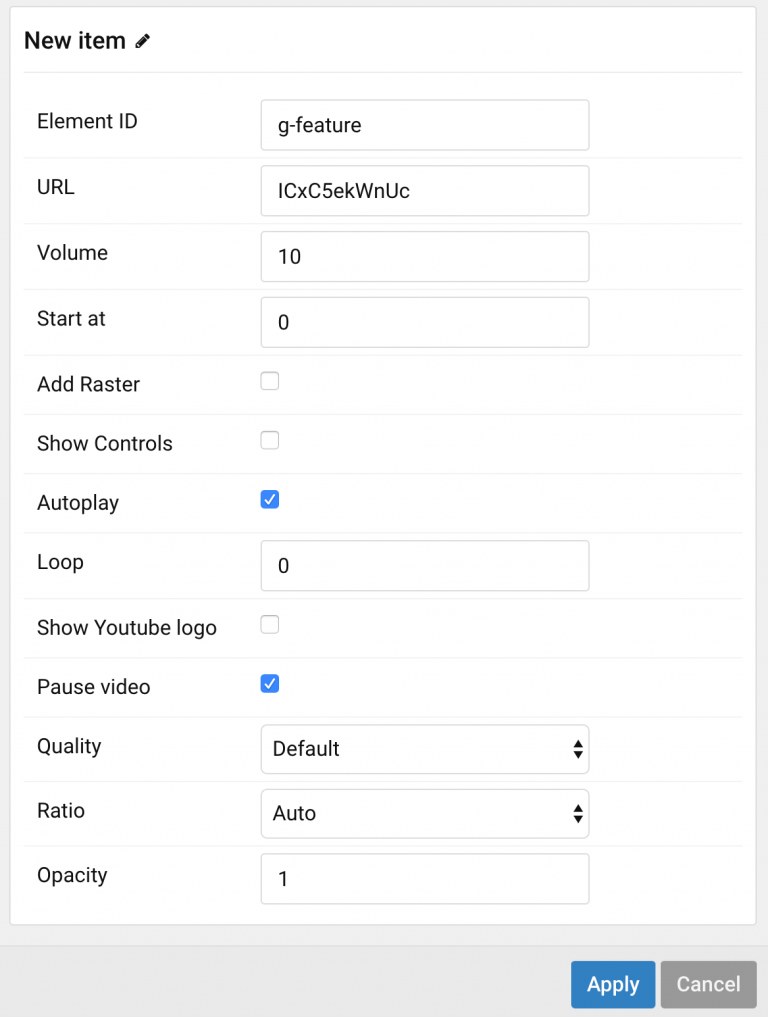Enable Show Controls for the video
768x1017 pixels.
(x=269, y=440)
